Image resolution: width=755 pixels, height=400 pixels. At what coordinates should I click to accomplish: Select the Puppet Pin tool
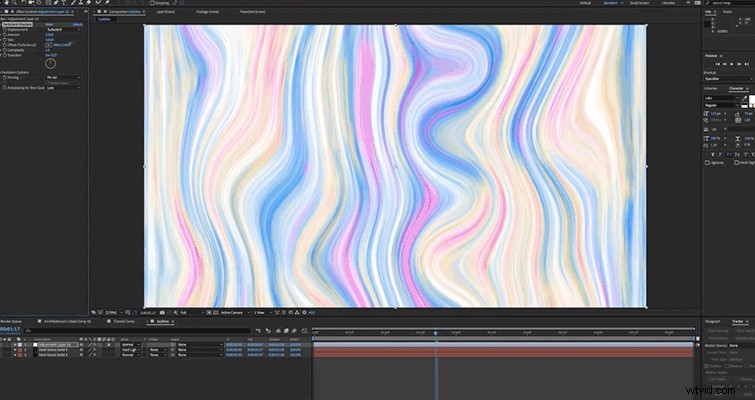pyautogui.click(x=106, y=3)
